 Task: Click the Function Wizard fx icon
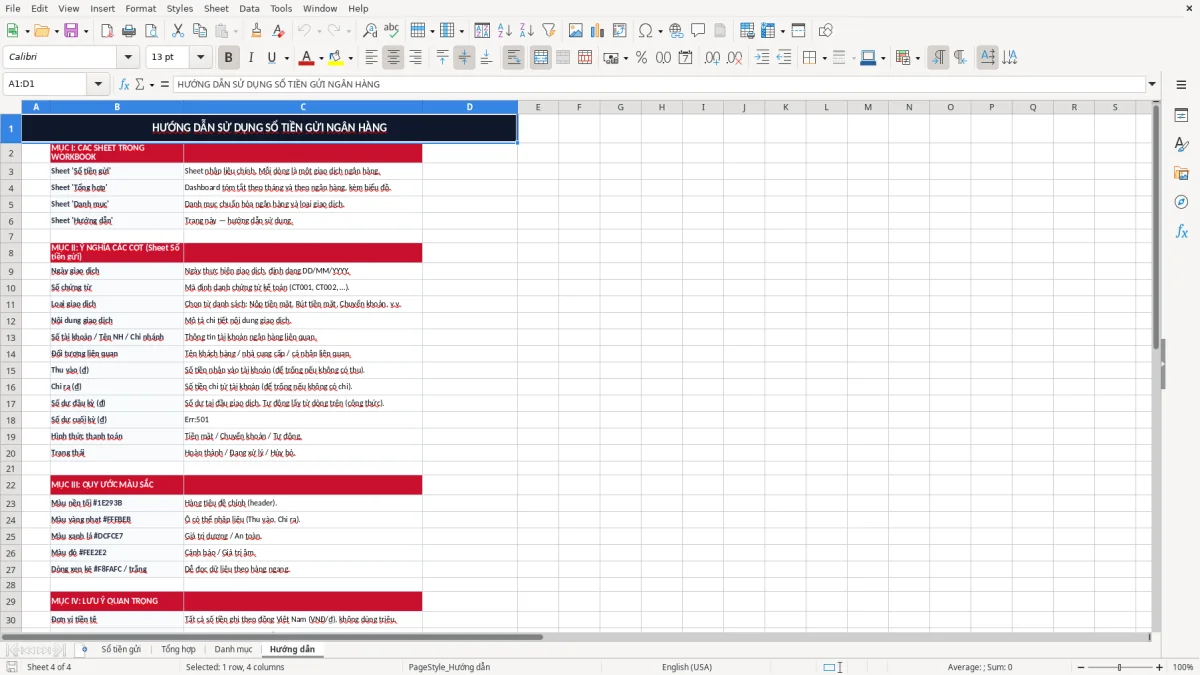point(125,84)
